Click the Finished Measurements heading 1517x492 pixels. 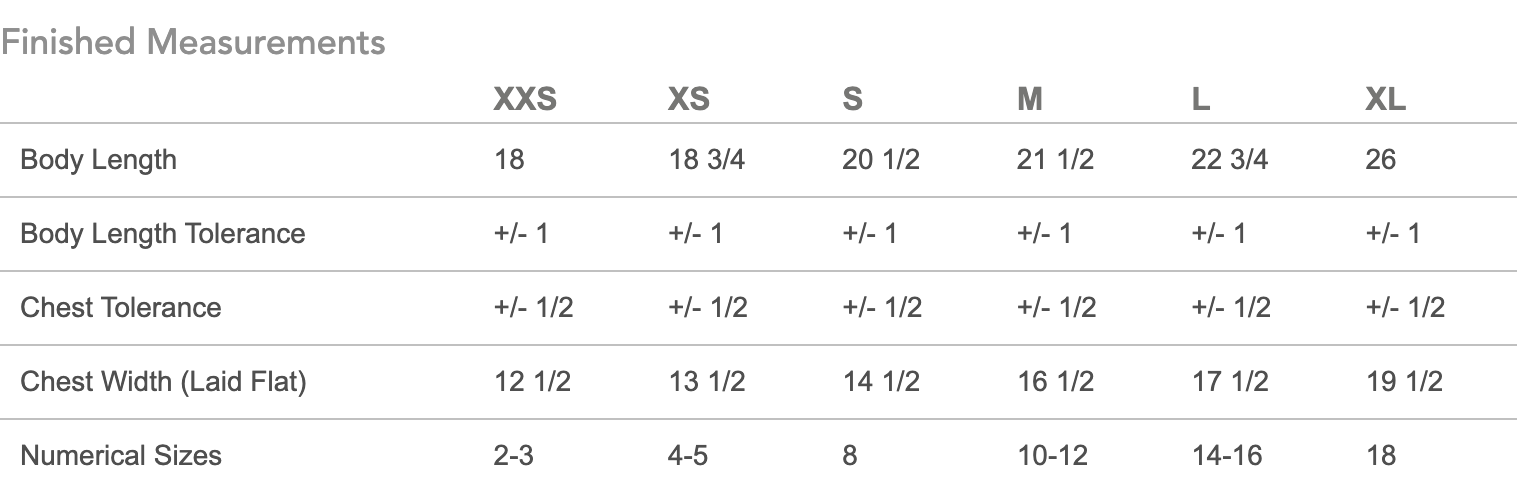coord(193,43)
